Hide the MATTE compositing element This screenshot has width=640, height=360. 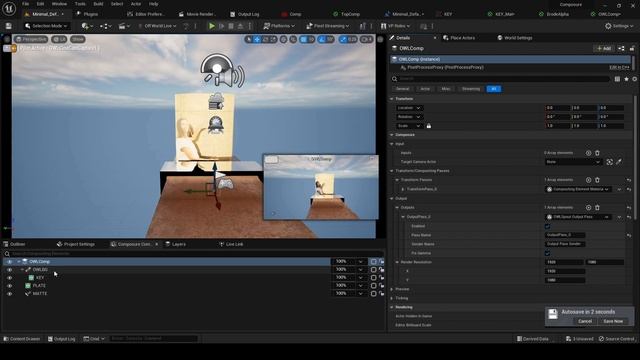[x=9, y=294]
